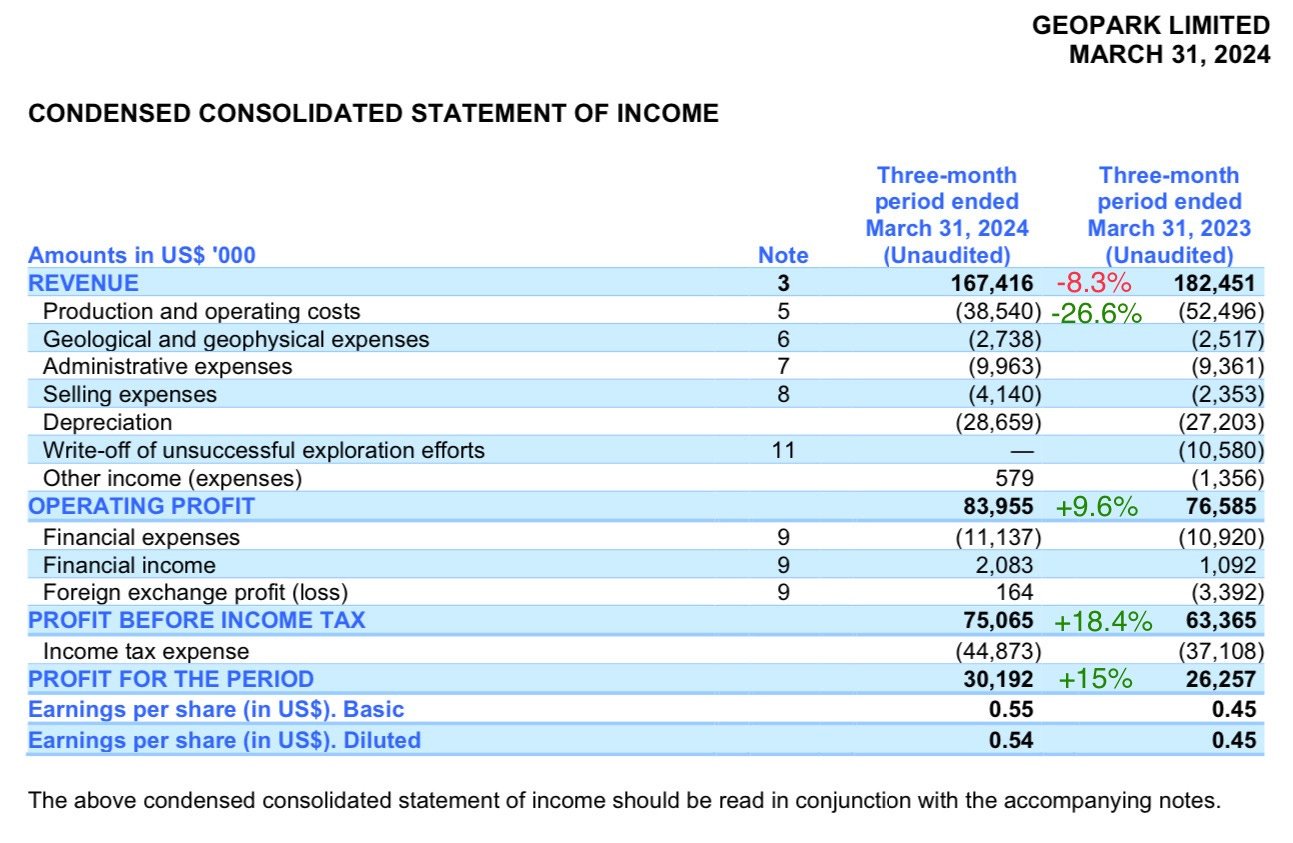Select the other income value 579
1293x843 pixels.
click(1014, 478)
